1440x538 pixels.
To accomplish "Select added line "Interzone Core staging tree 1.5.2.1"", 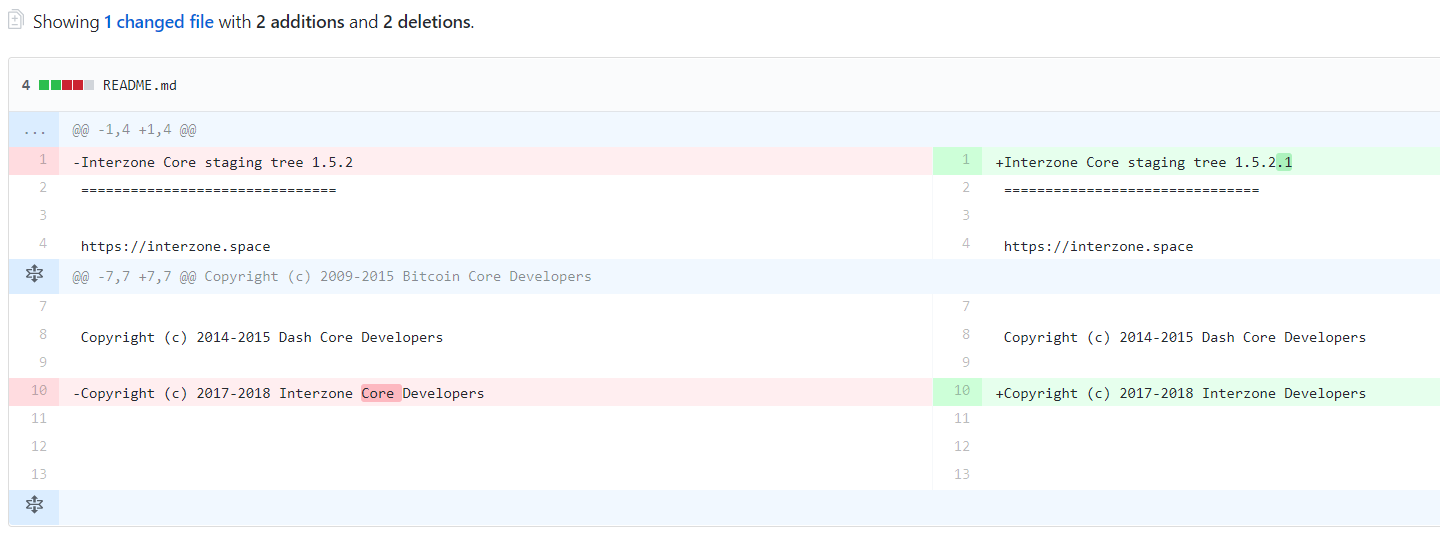I will tap(1144, 162).
